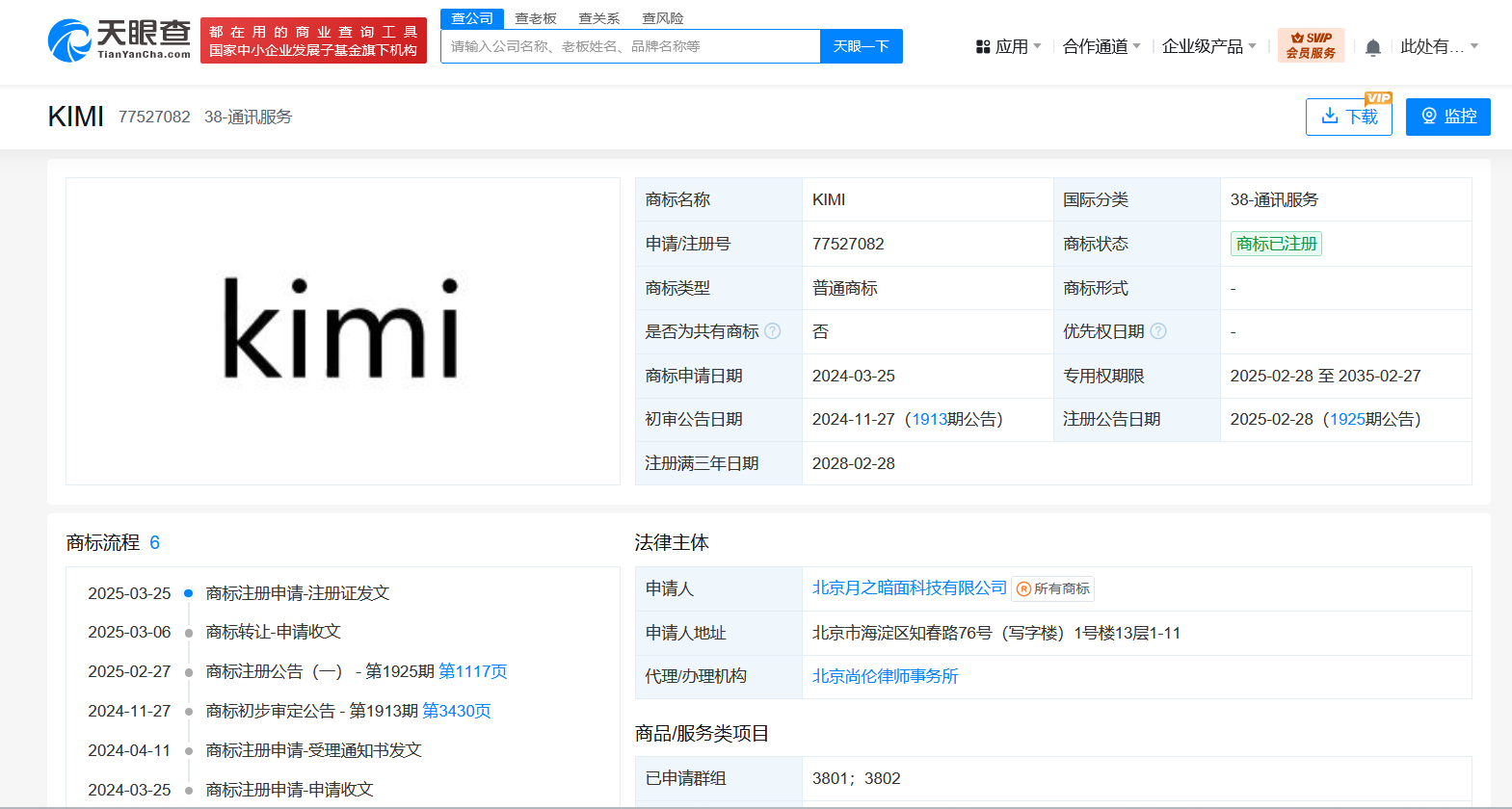Click the 所有商标 badge next to applicant
Screen dimensions: 1512x809
coord(1053,588)
